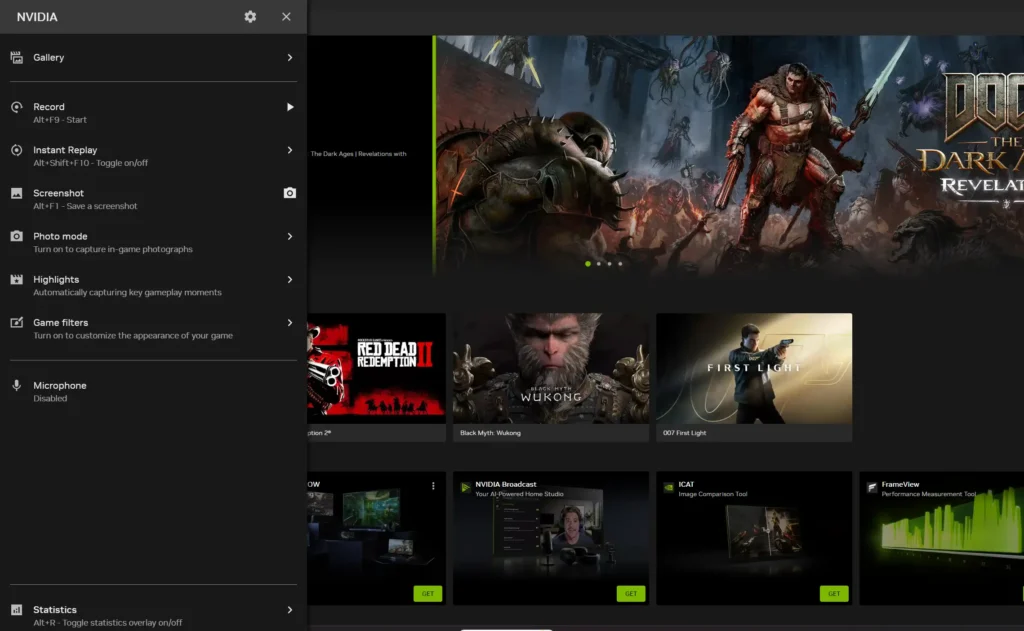
Task: Click GET button for ICAT
Action: [834, 594]
